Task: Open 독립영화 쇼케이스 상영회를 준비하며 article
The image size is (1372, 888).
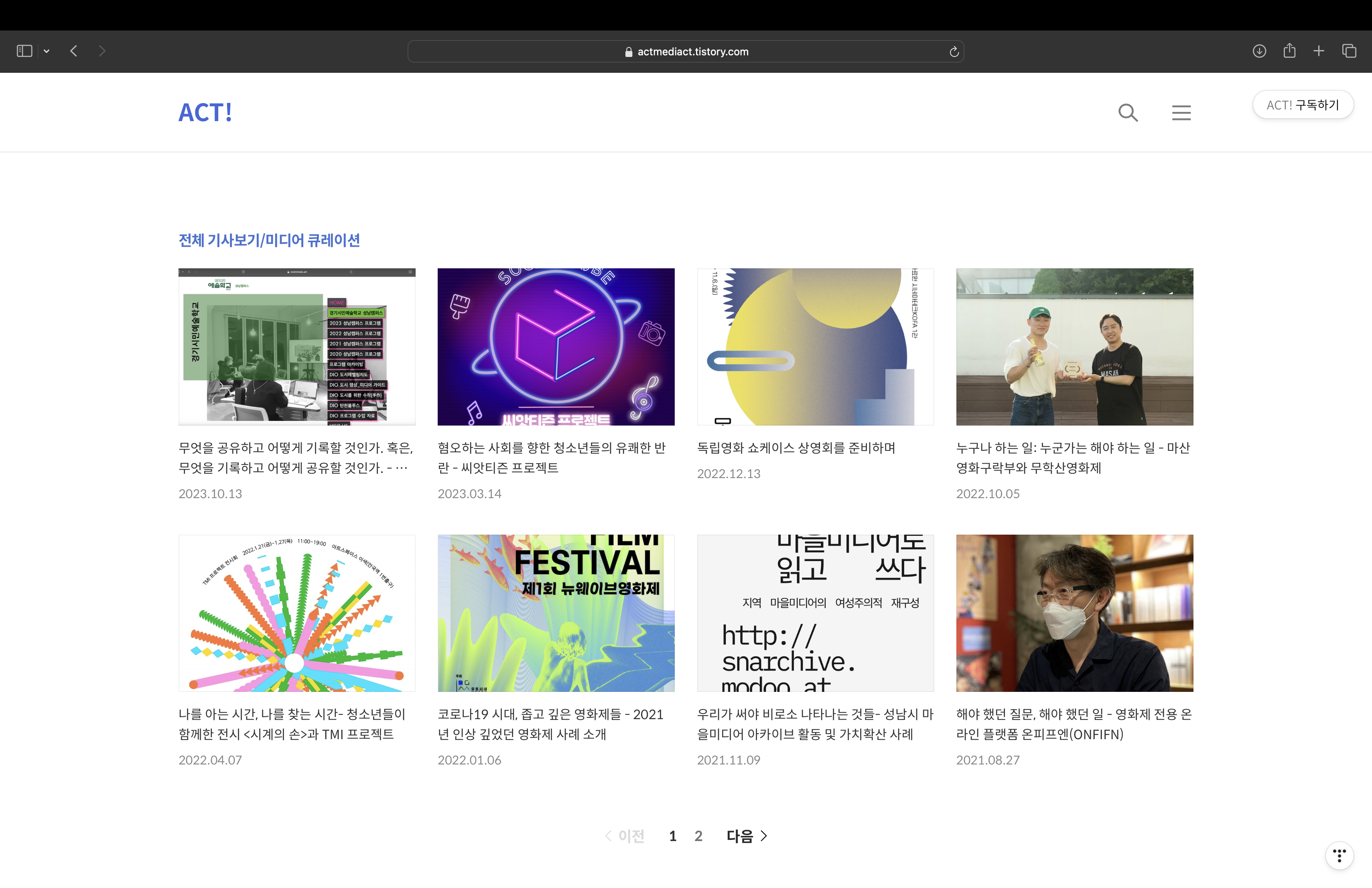Action: coord(796,448)
